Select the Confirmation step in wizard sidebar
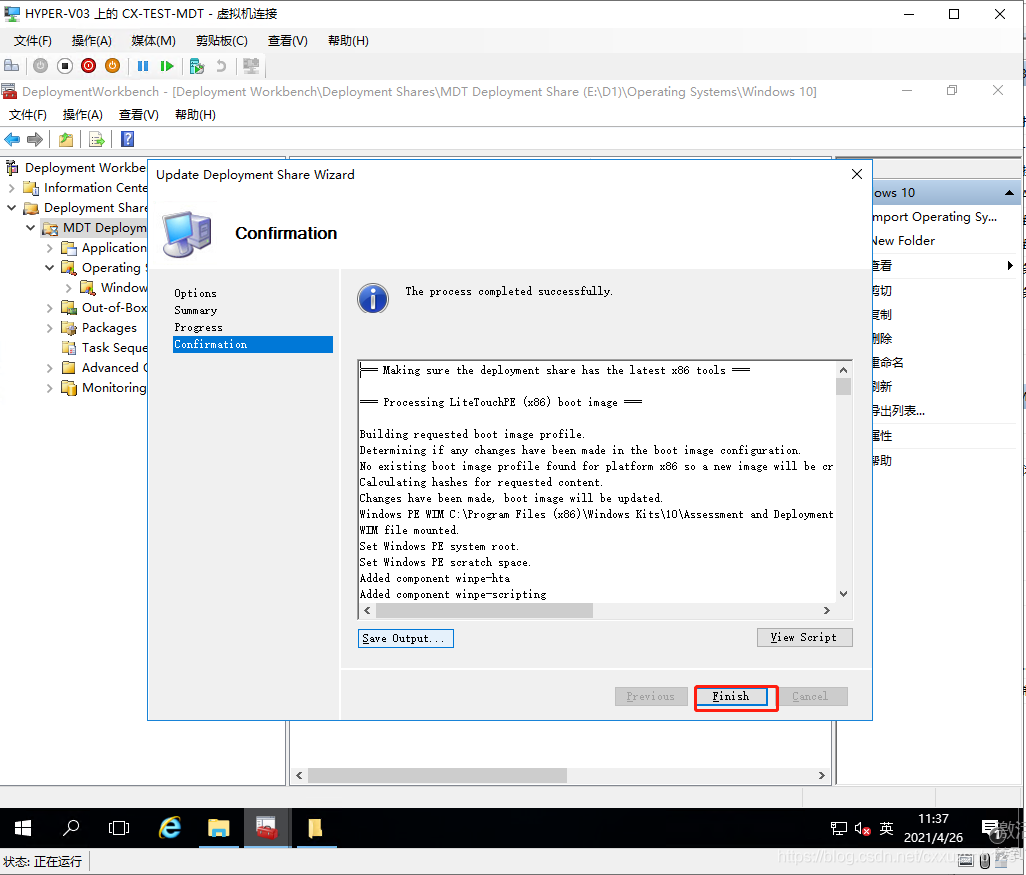 pos(253,344)
